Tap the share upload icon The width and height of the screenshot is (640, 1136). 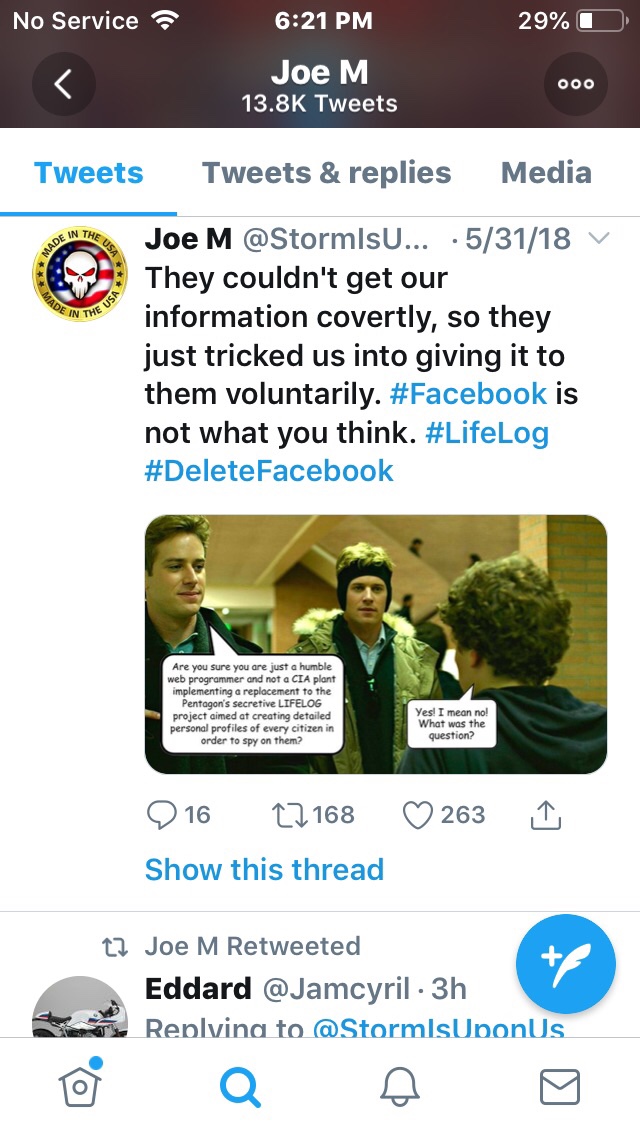point(544,815)
